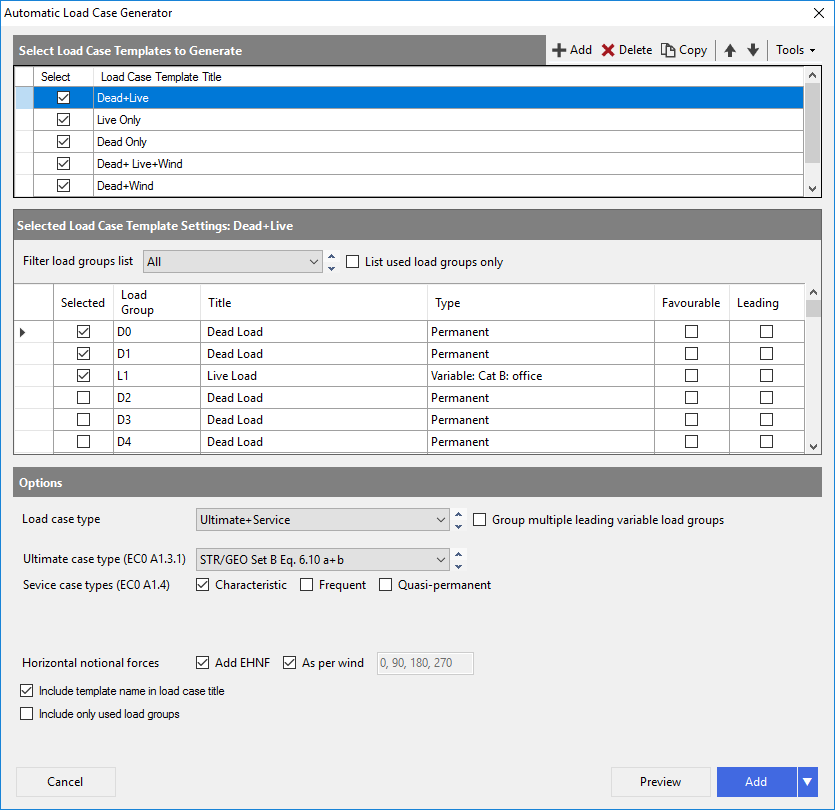Deselect load group L1
The width and height of the screenshot is (835, 810).
coord(83,375)
